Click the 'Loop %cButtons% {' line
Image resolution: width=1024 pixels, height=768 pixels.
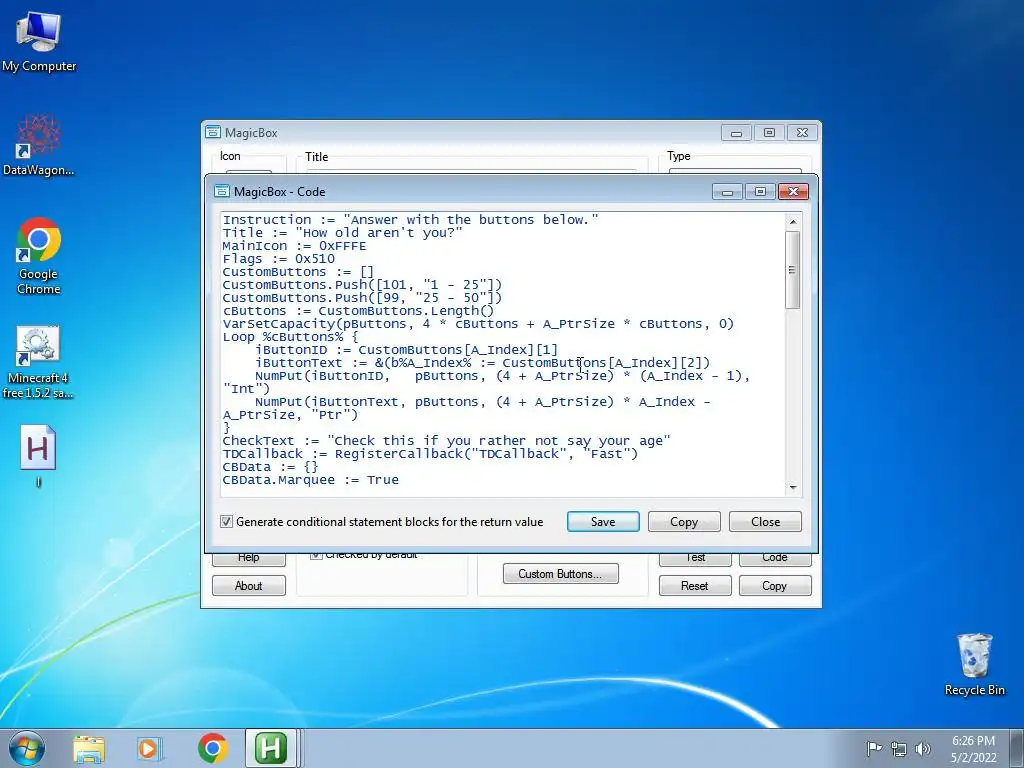click(290, 337)
